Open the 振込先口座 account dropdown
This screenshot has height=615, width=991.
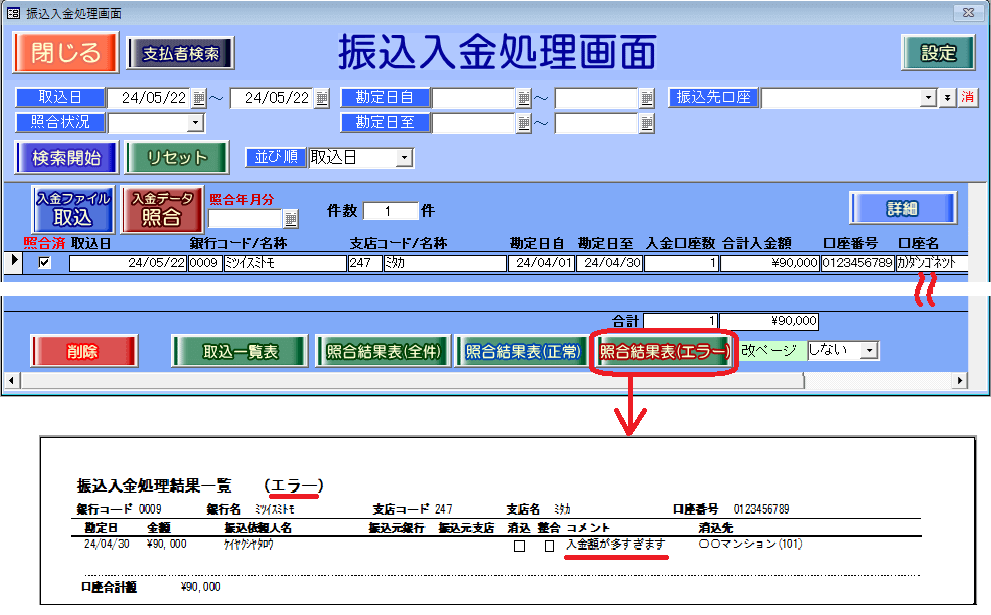[929, 98]
